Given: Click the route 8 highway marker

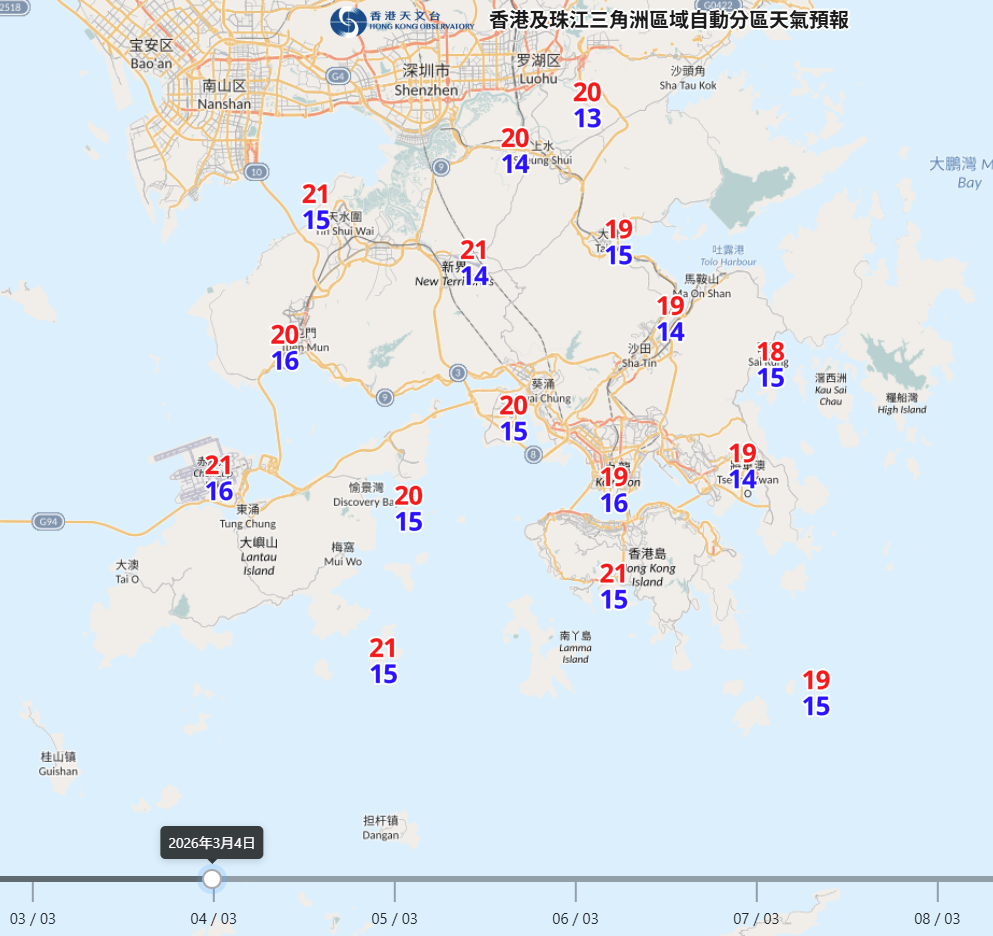Looking at the screenshot, I should 533,454.
